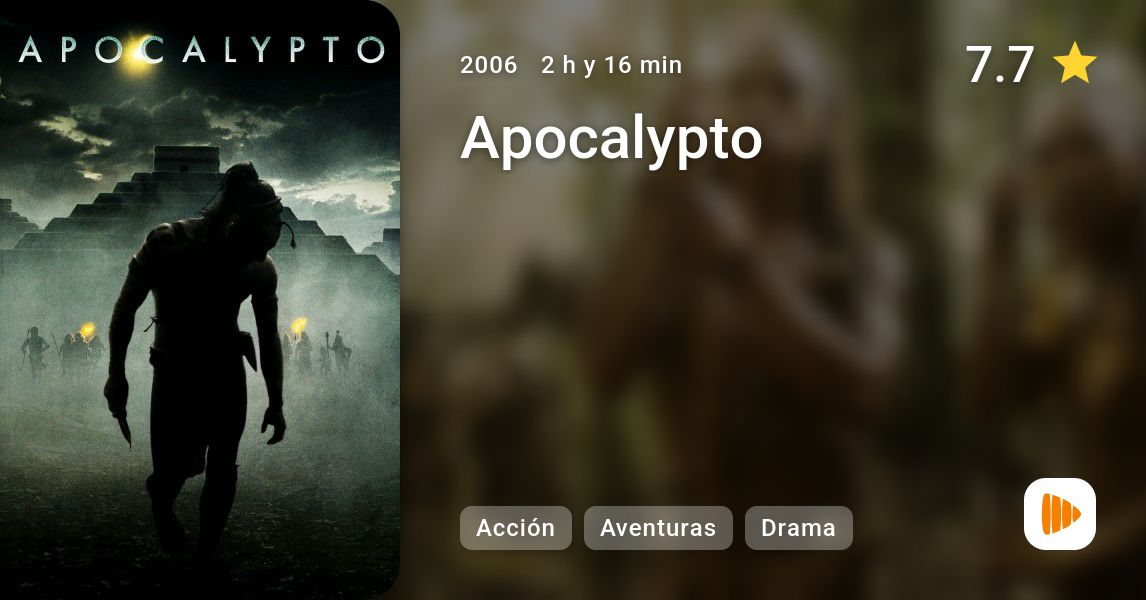1146x600 pixels.
Task: Open the Aventuras genre tag
Action: point(658,528)
